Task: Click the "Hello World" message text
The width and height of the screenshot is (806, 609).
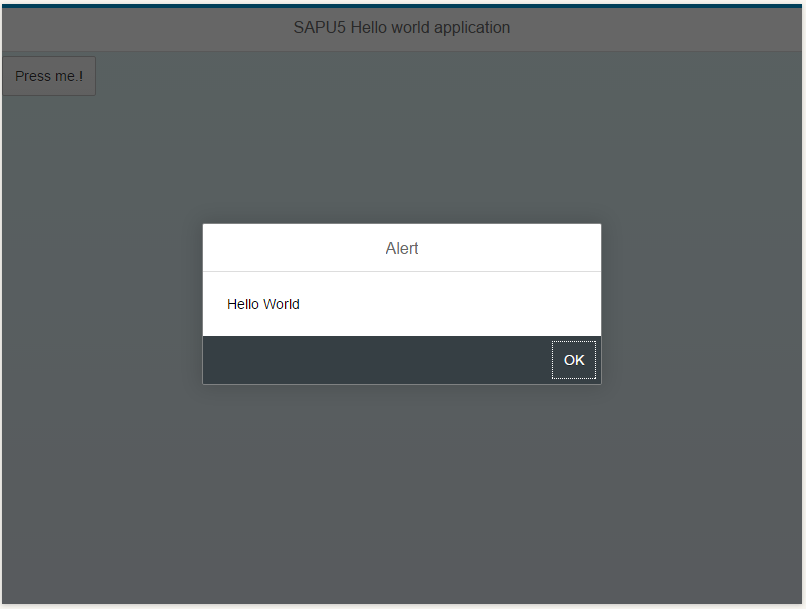Action: (263, 304)
